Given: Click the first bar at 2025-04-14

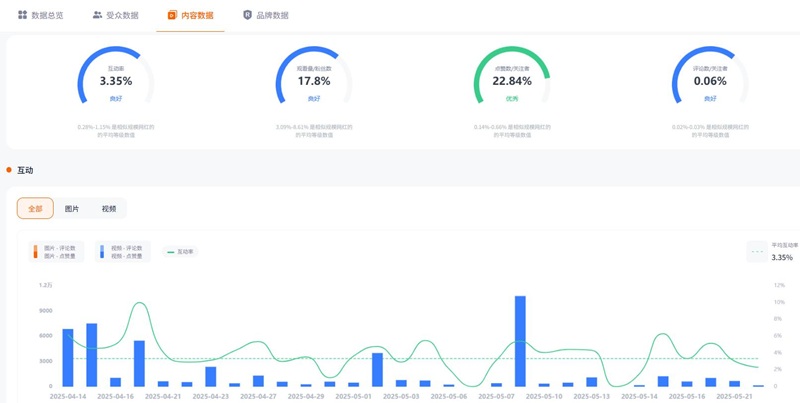Looking at the screenshot, I should pyautogui.click(x=68, y=357).
